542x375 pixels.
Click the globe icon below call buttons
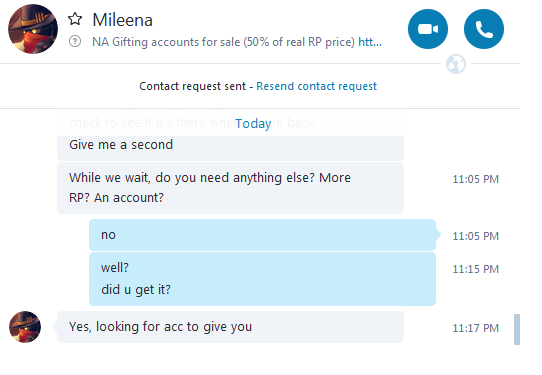pos(456,64)
